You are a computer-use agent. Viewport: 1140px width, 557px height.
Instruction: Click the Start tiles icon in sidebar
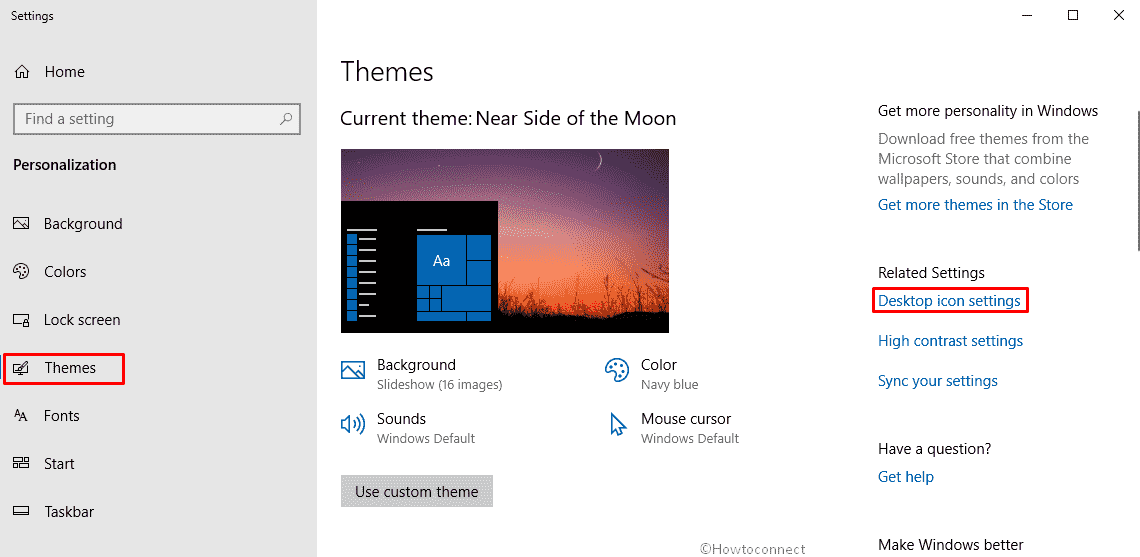pos(21,464)
